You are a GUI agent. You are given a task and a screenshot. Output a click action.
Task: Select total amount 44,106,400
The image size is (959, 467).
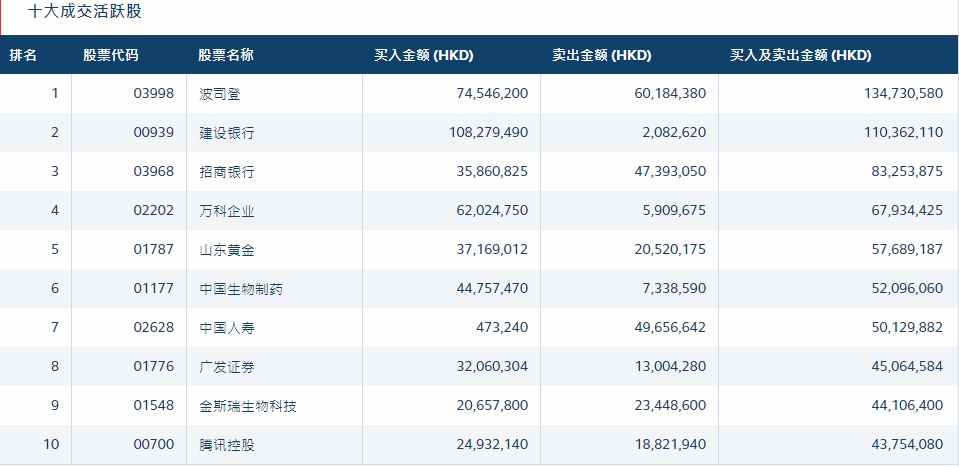pos(908,406)
